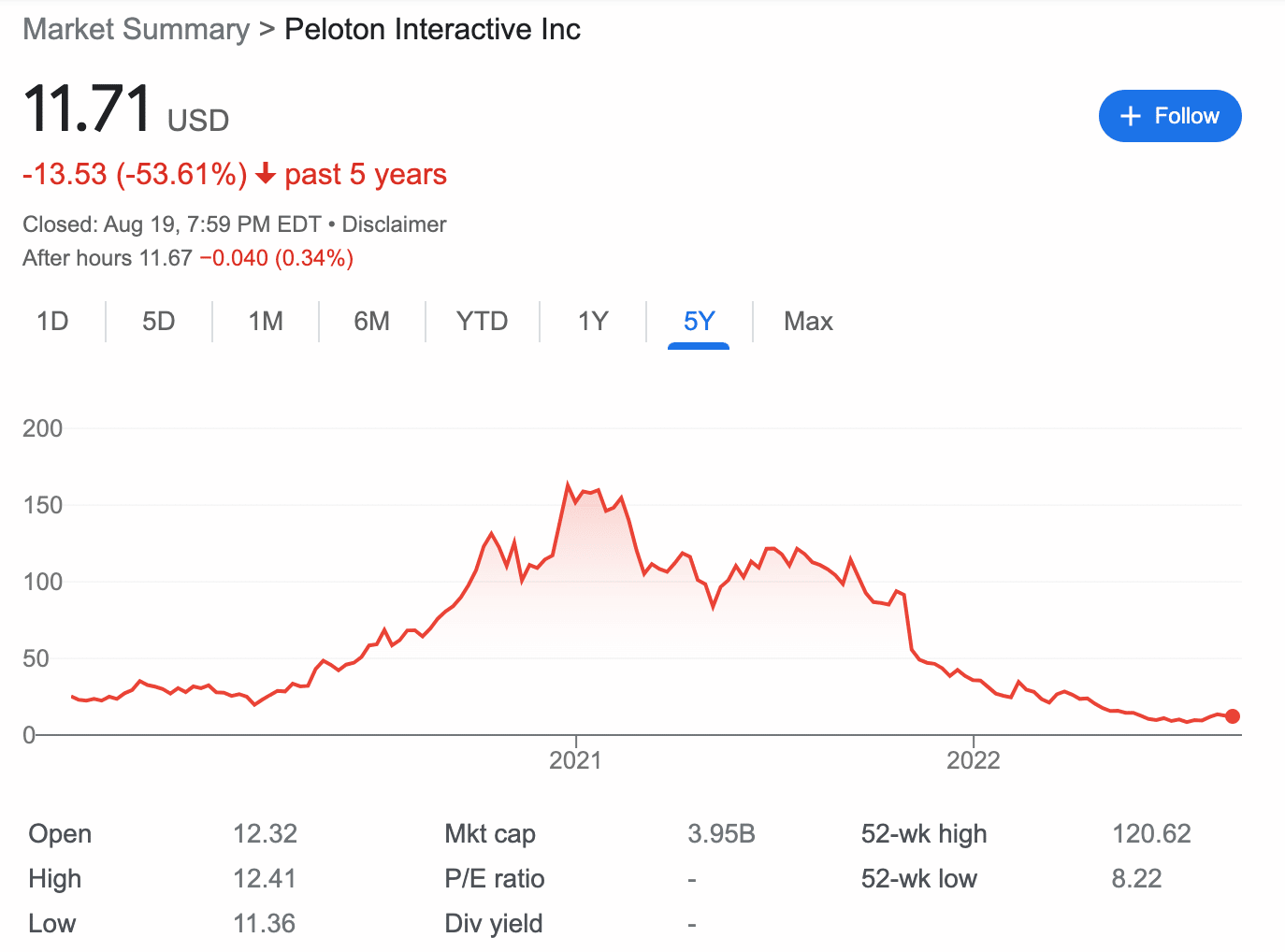The image size is (1285, 952).
Task: Show the 6M chart range
Action: click(x=371, y=322)
